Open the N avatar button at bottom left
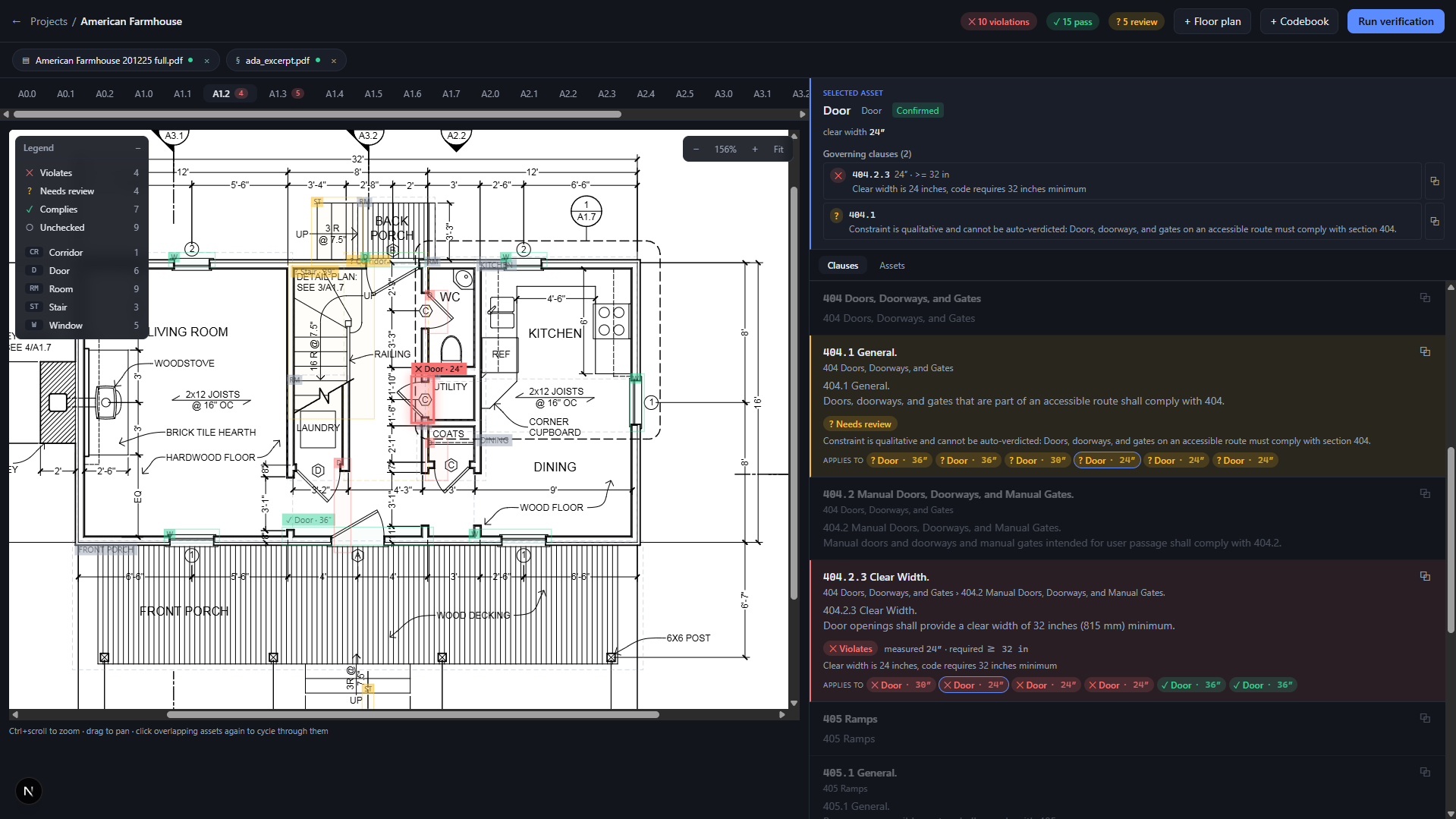Viewport: 1456px width, 819px height. click(x=28, y=791)
